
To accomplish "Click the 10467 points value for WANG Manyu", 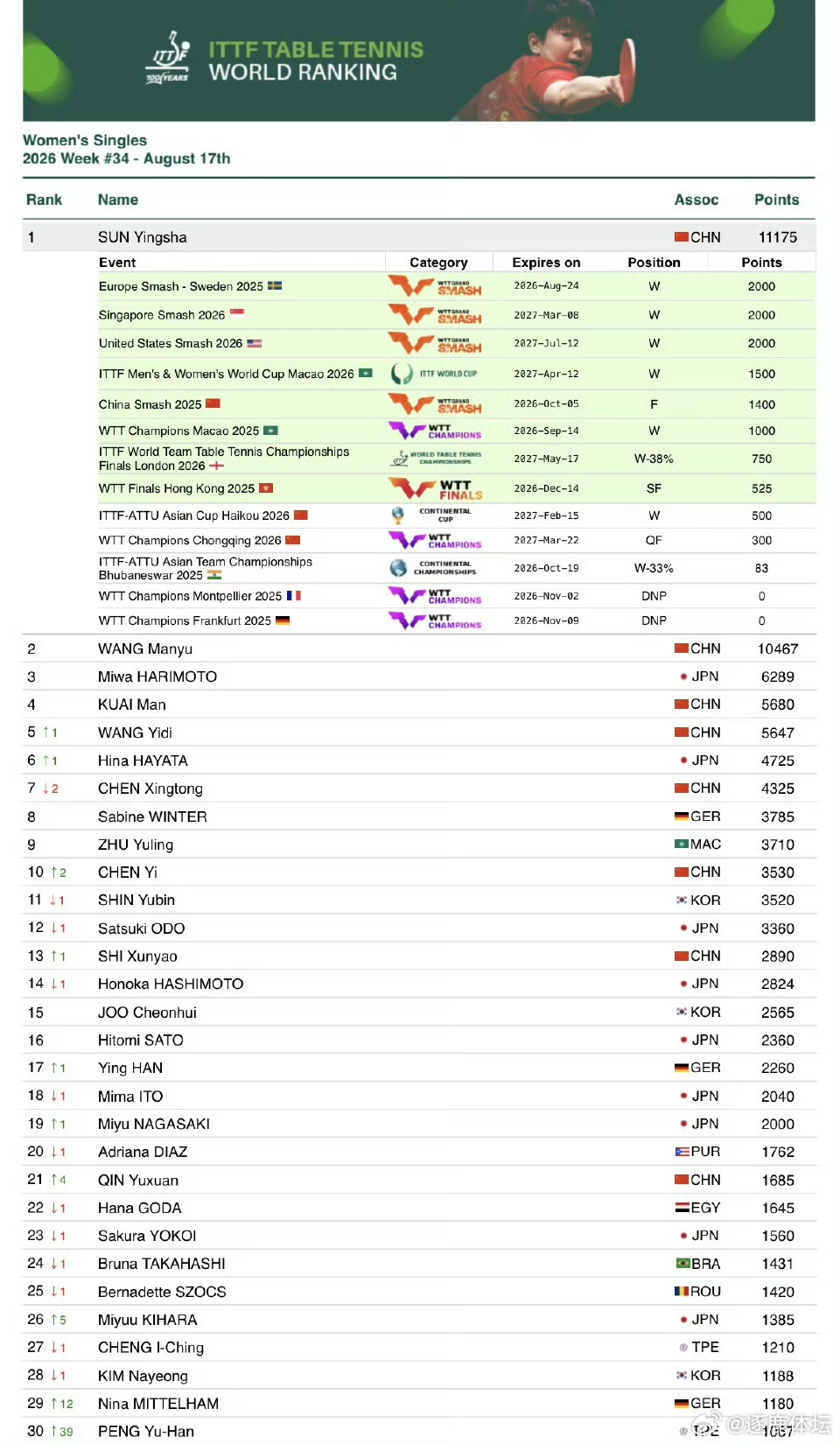I will point(778,648).
